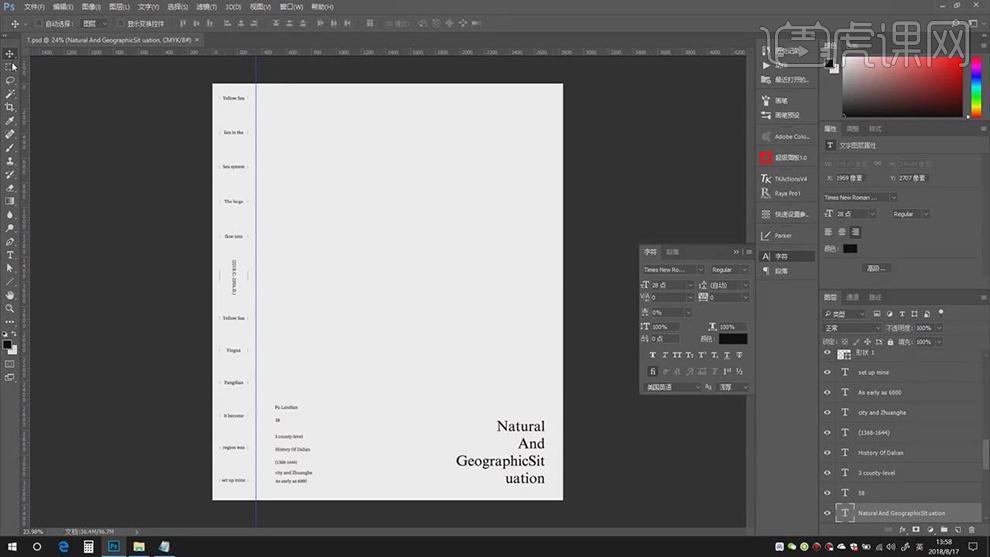Open the 文字(Y) menu
Image resolution: width=990 pixels, height=557 pixels.
click(x=148, y=7)
